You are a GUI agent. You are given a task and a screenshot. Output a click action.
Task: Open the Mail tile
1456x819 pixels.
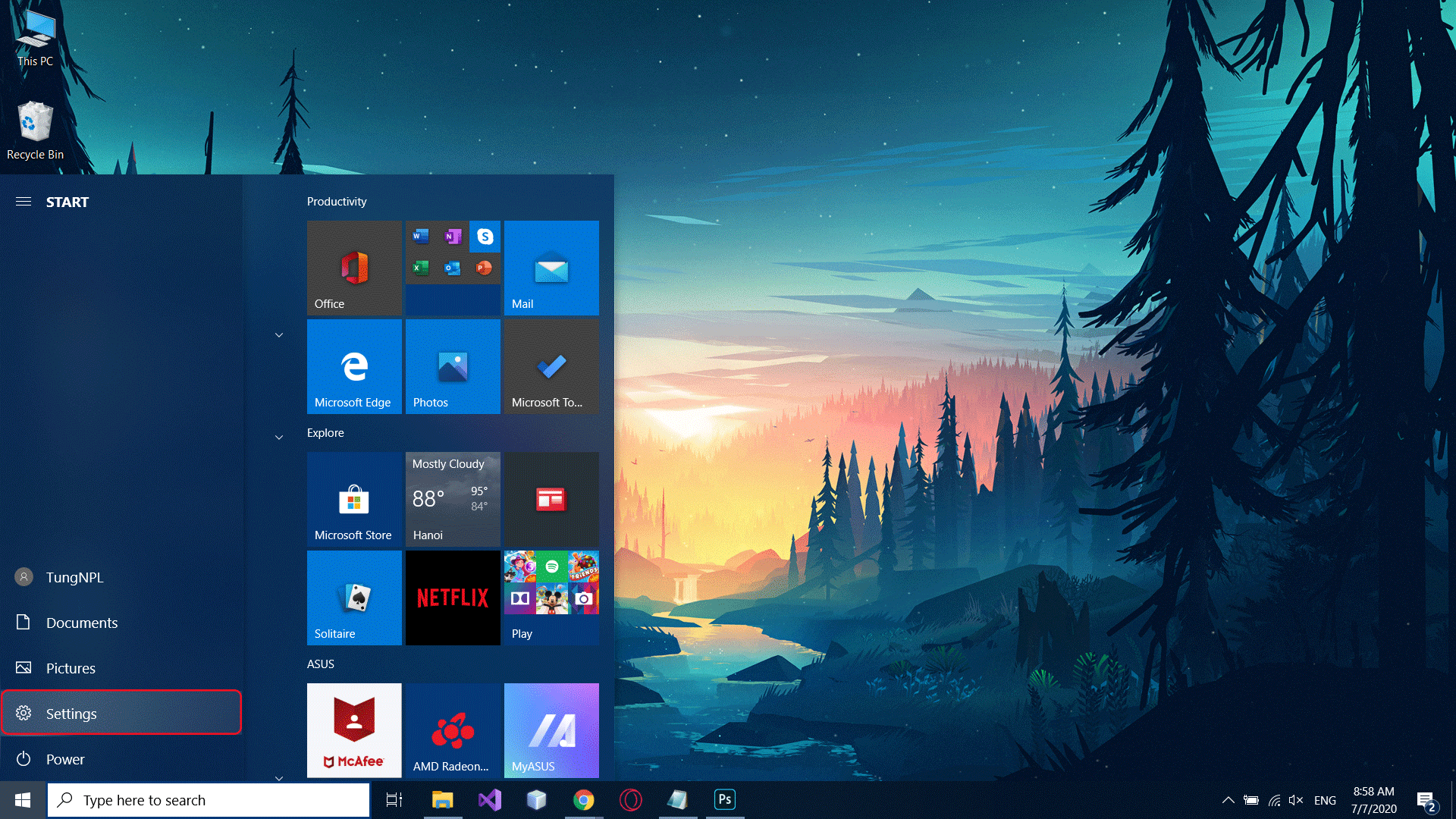(551, 268)
